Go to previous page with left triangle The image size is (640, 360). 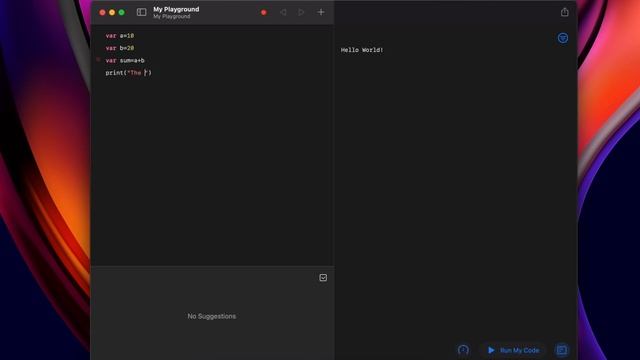[283, 12]
